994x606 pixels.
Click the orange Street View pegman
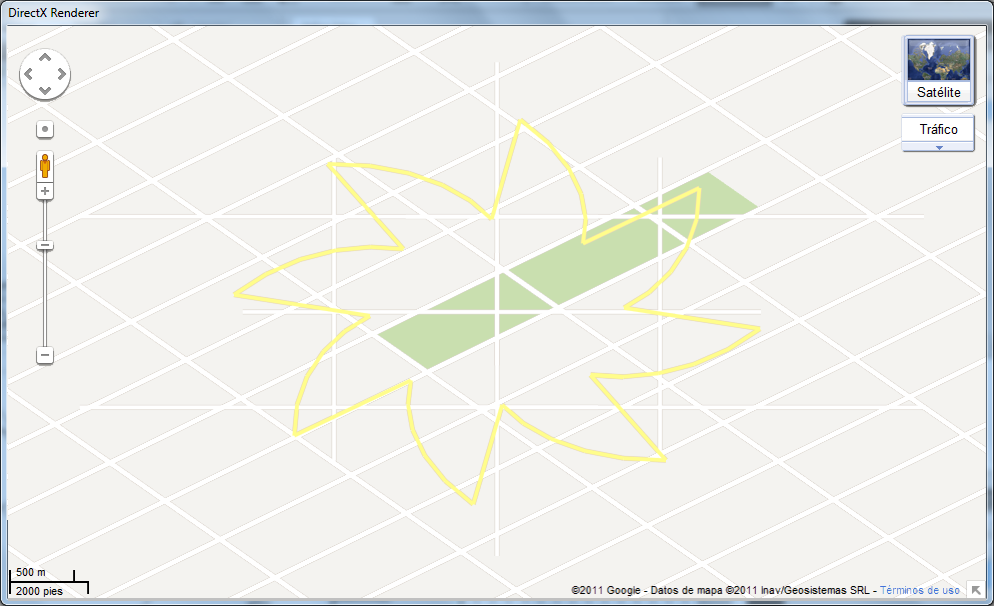(x=45, y=165)
